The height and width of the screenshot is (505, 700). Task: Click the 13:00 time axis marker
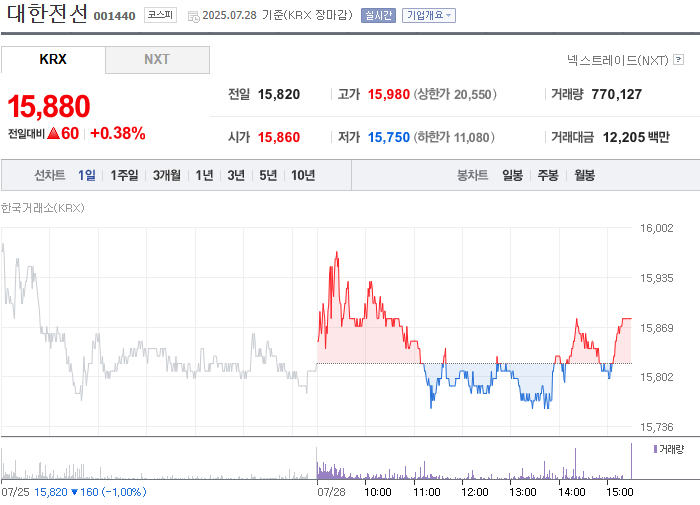pos(523,492)
